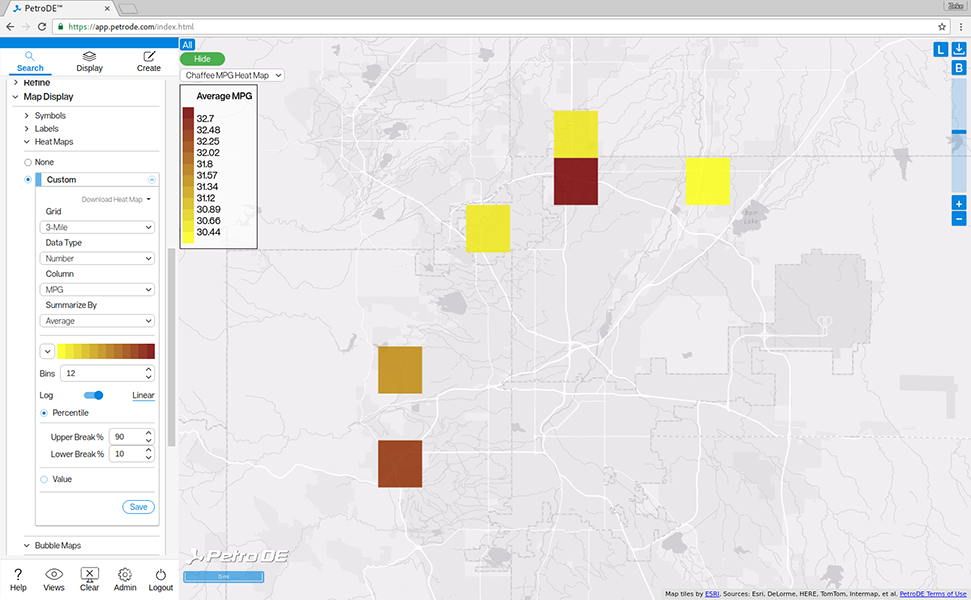Open a new browser tab

pos(128,9)
